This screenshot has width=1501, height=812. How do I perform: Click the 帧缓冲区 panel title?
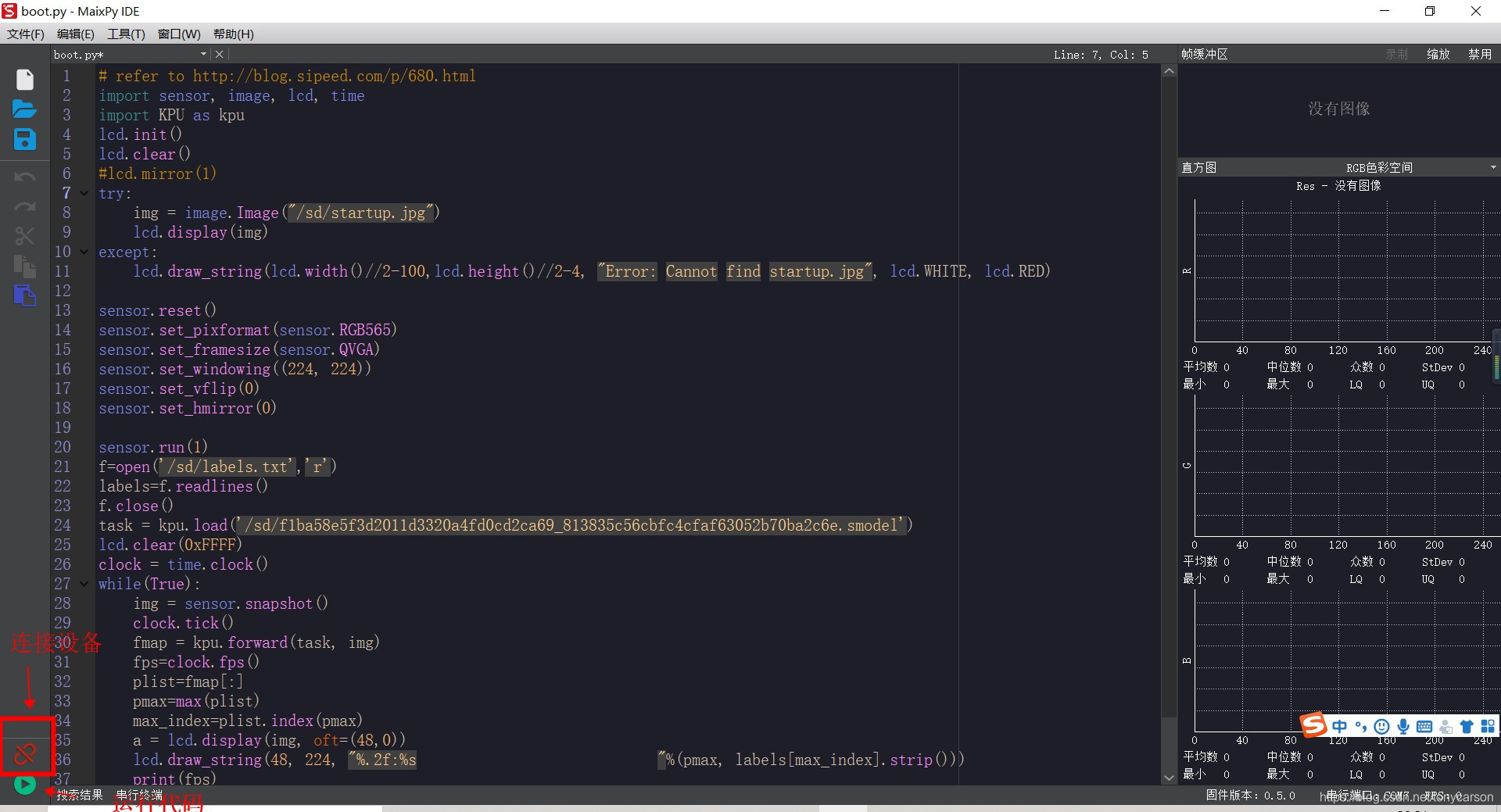click(x=1204, y=54)
